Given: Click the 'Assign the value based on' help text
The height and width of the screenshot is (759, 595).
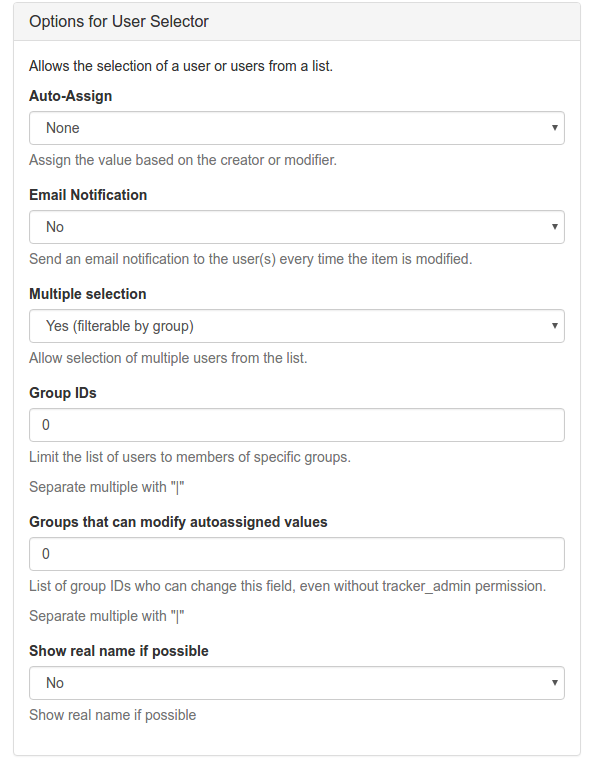Looking at the screenshot, I should click(183, 160).
